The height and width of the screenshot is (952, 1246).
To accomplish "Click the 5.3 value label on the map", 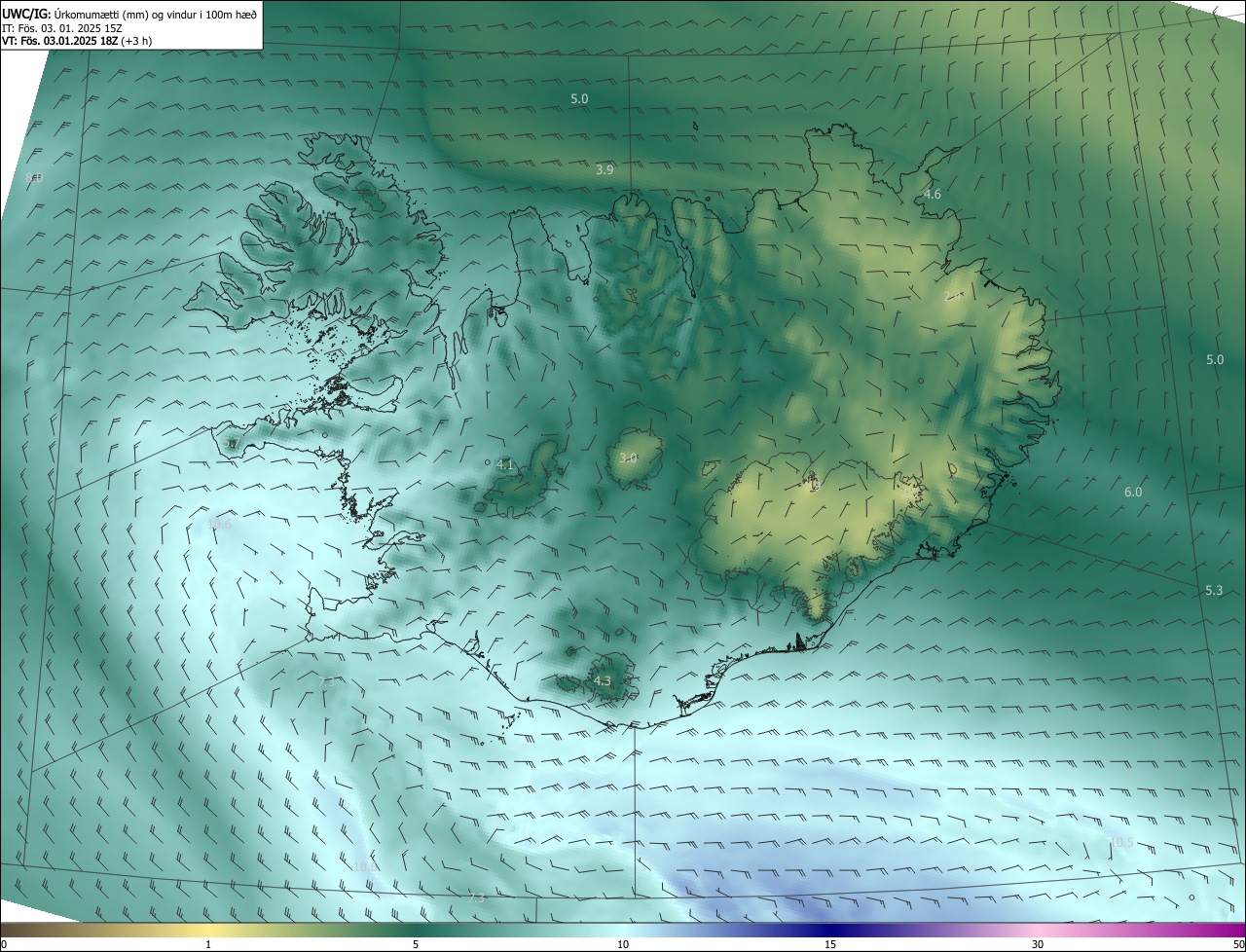I will click(1214, 591).
